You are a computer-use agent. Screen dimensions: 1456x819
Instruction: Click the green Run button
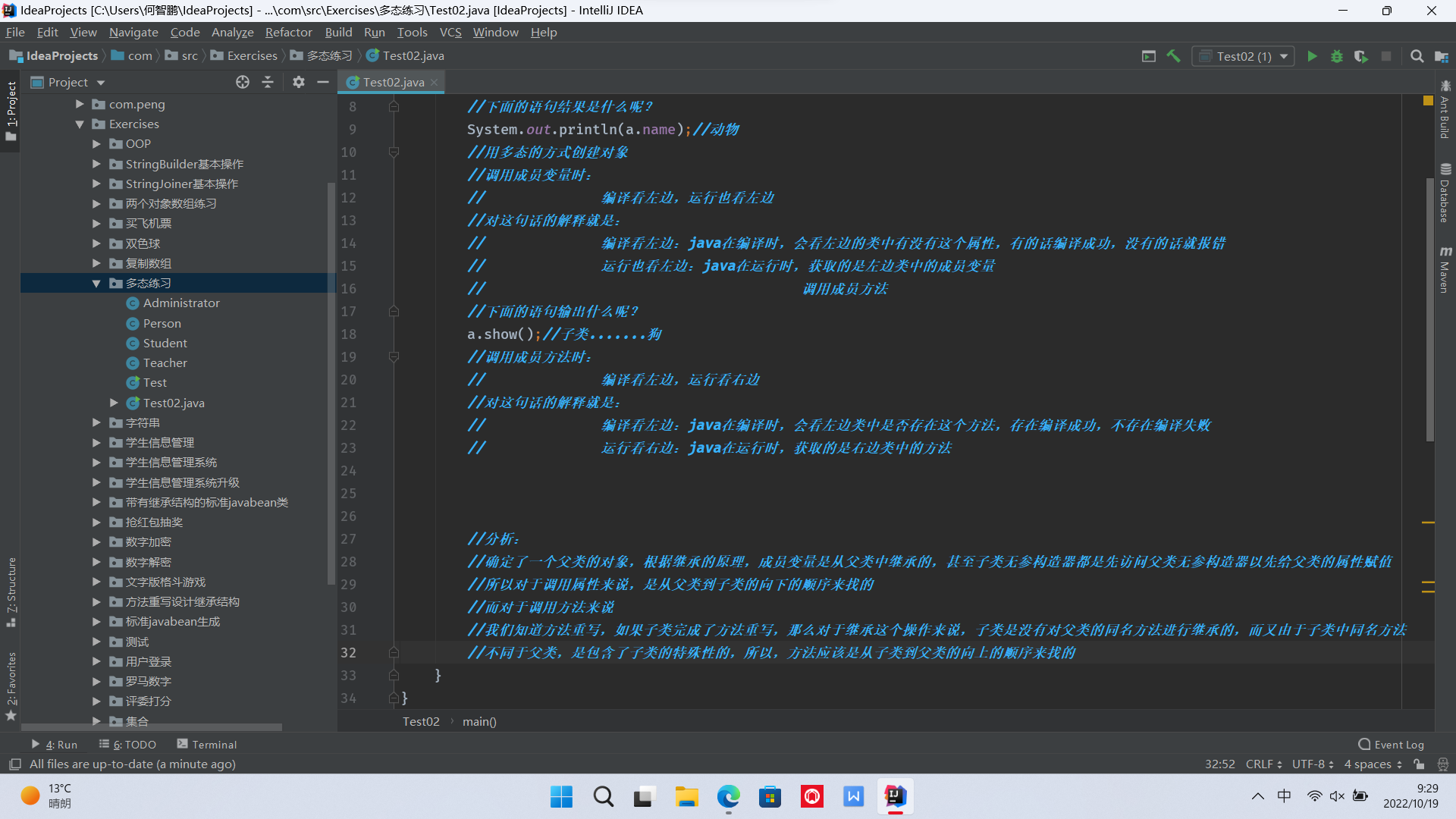1312,56
